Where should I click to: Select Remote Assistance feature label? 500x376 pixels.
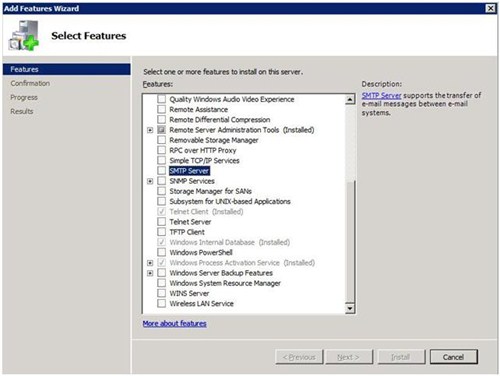198,109
